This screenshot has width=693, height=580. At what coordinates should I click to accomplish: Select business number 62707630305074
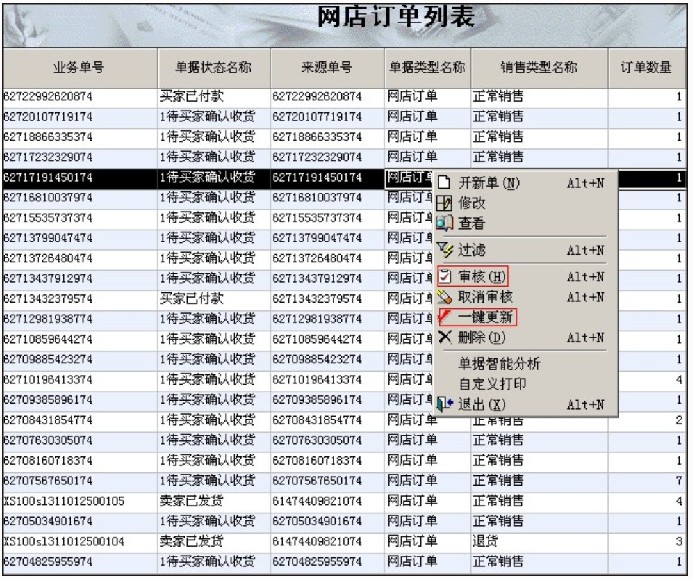[x=48, y=440]
